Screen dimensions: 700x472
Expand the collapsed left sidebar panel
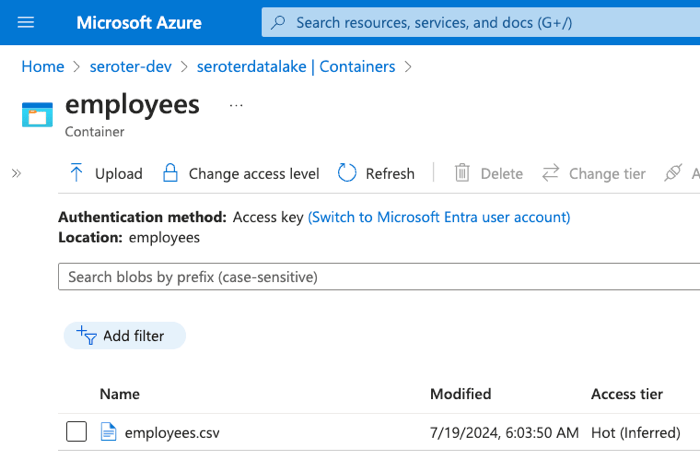[16, 173]
